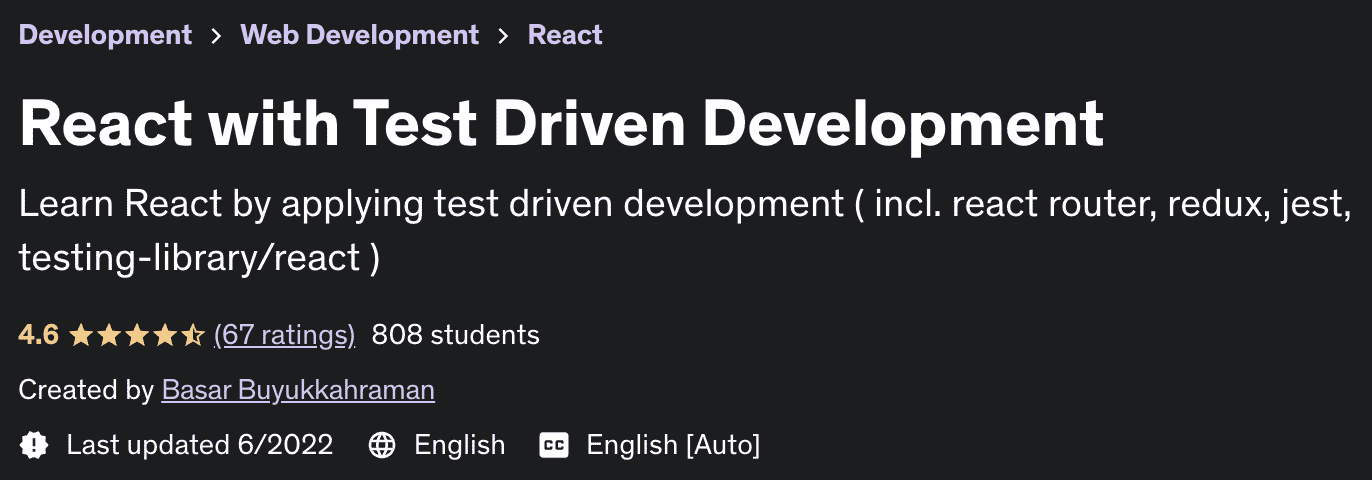1372x480 pixels.
Task: Click the Last updated 6/2022 text
Action: point(199,445)
